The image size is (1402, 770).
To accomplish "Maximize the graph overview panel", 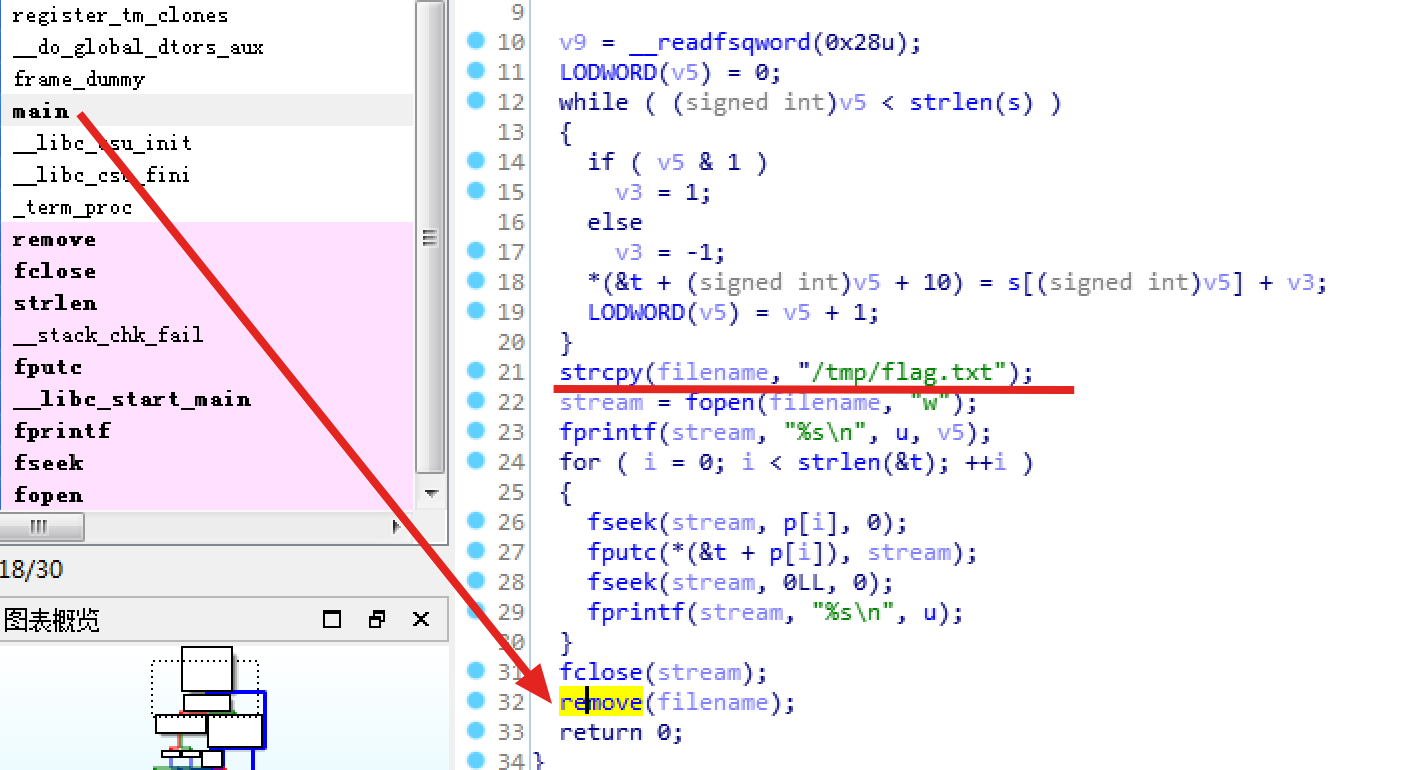I will pos(330,620).
